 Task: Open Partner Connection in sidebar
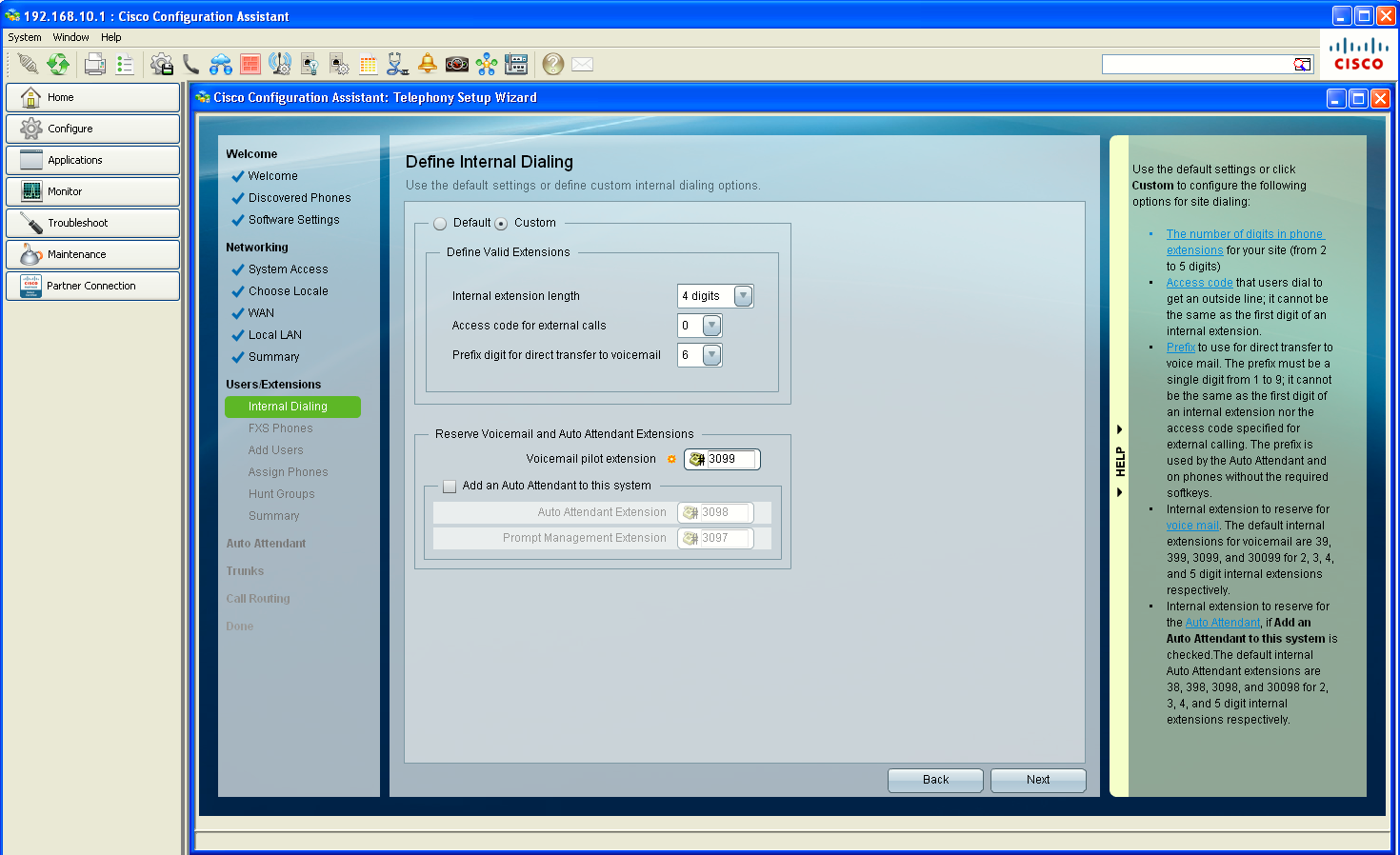[92, 286]
